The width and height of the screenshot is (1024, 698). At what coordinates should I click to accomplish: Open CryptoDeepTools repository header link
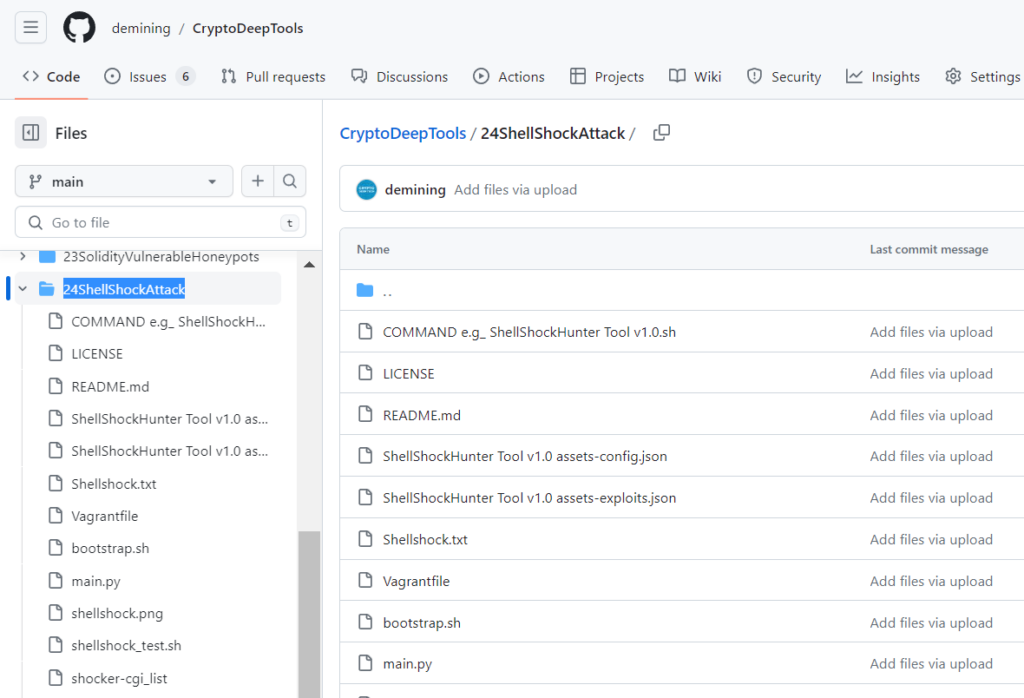pyautogui.click(x=248, y=28)
